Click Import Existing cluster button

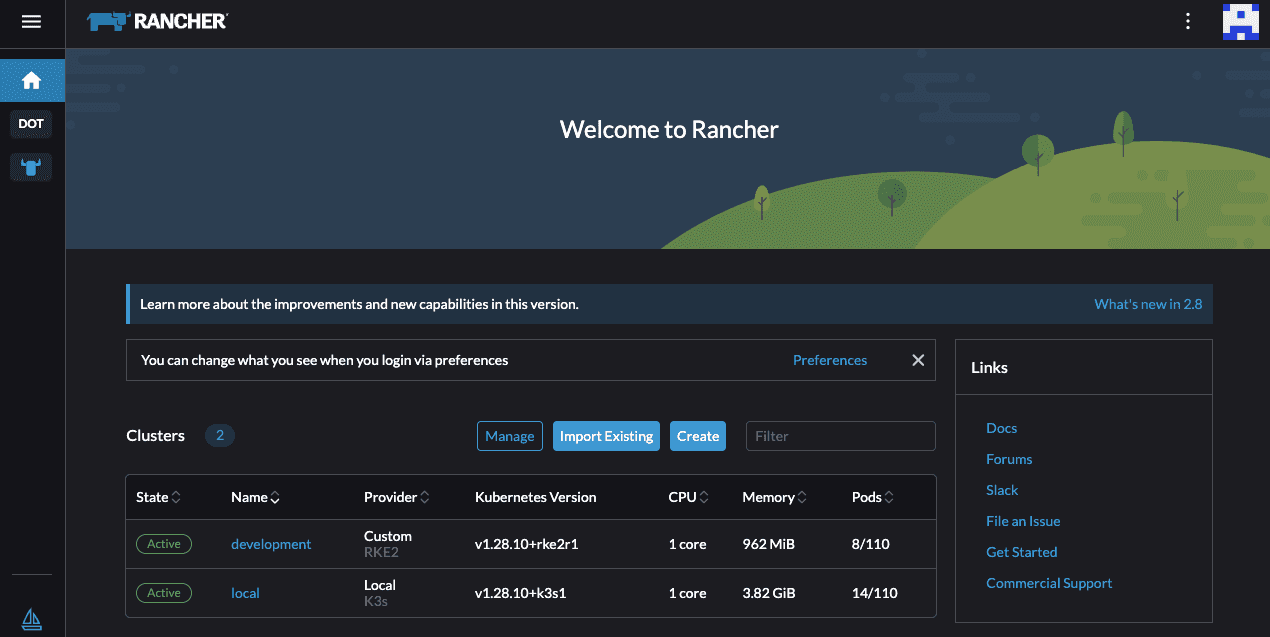tap(606, 436)
